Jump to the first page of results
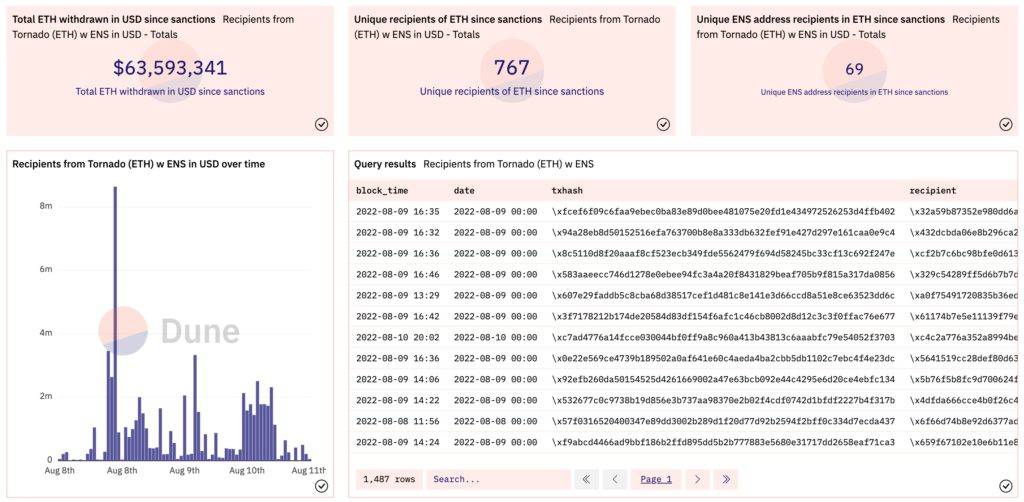1024x502 pixels. 585,479
